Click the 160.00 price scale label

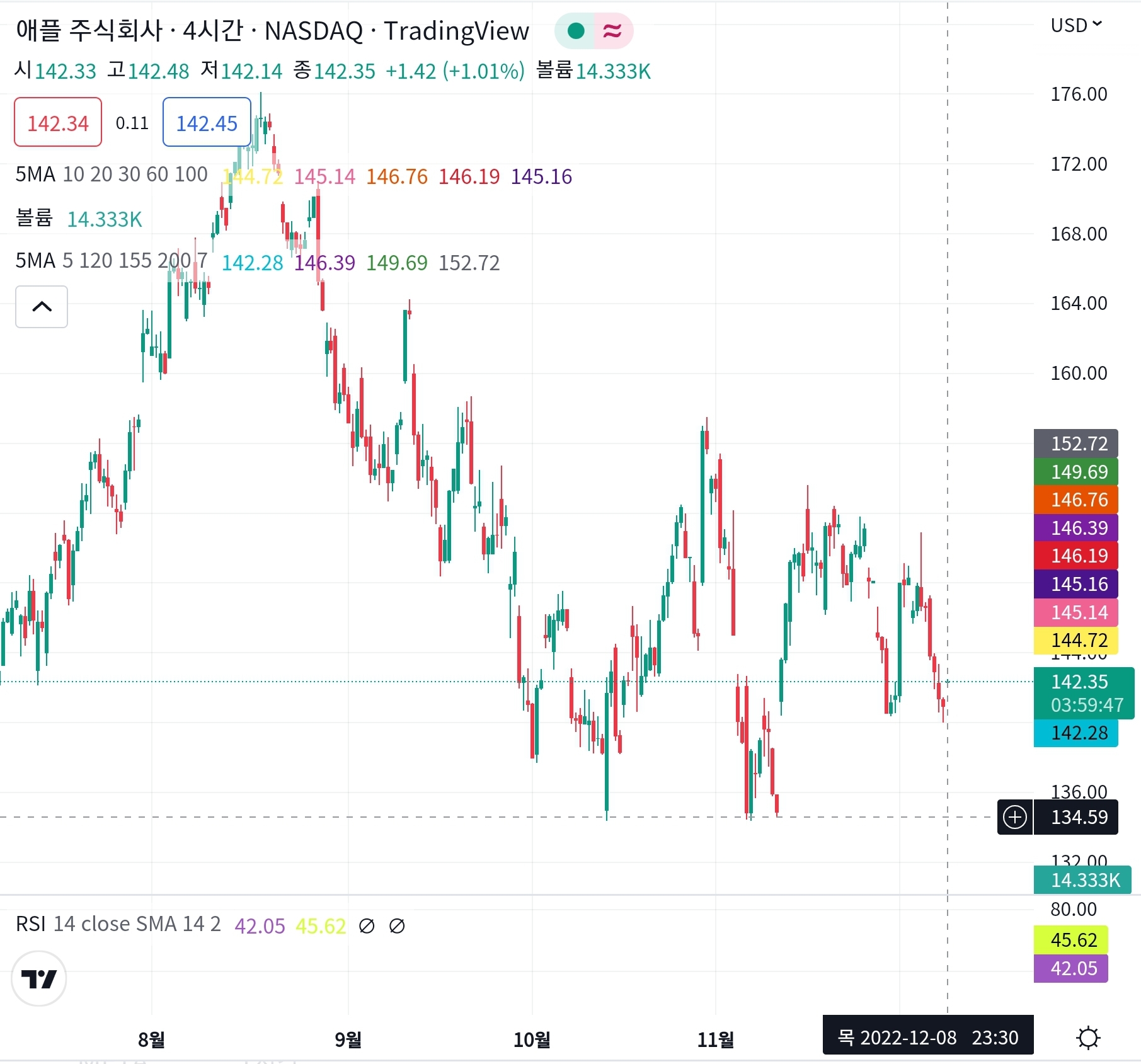tap(1078, 374)
